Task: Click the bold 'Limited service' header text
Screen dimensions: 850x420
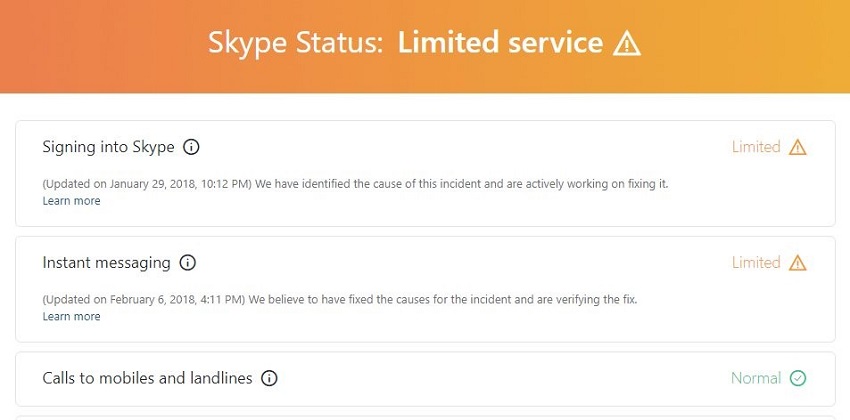Action: 500,43
